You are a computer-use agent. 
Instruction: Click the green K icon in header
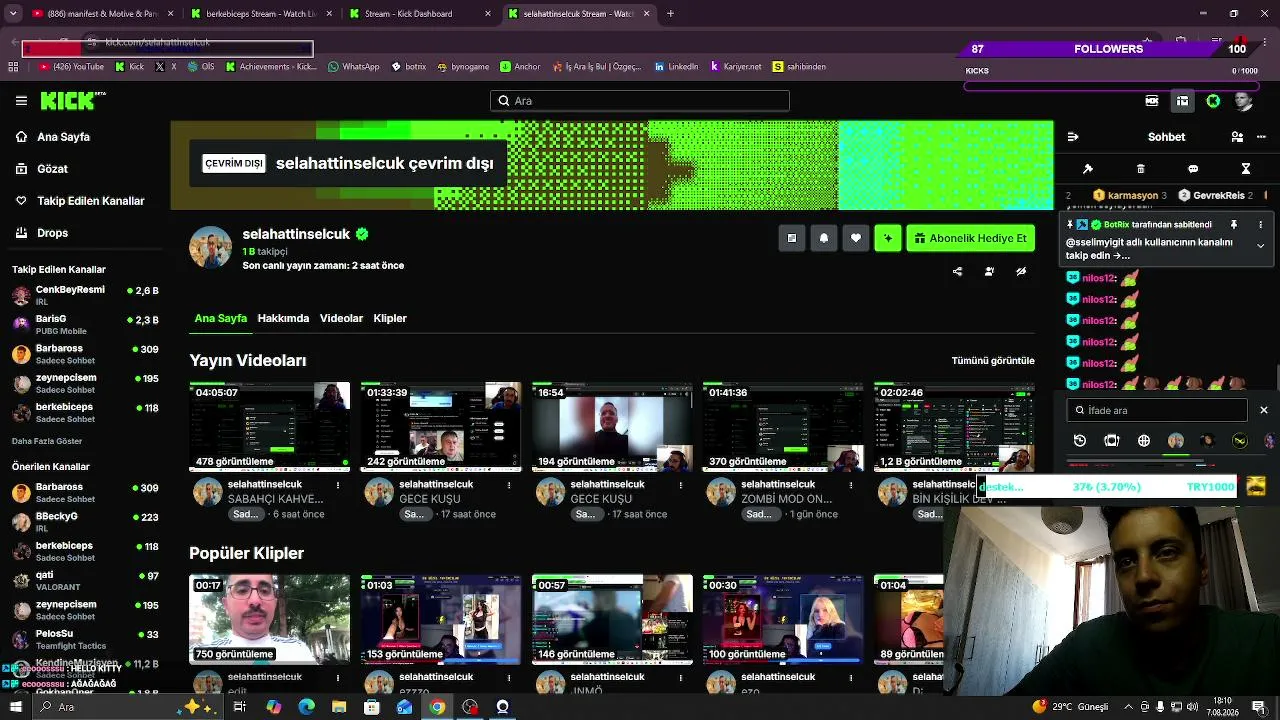pos(1213,101)
